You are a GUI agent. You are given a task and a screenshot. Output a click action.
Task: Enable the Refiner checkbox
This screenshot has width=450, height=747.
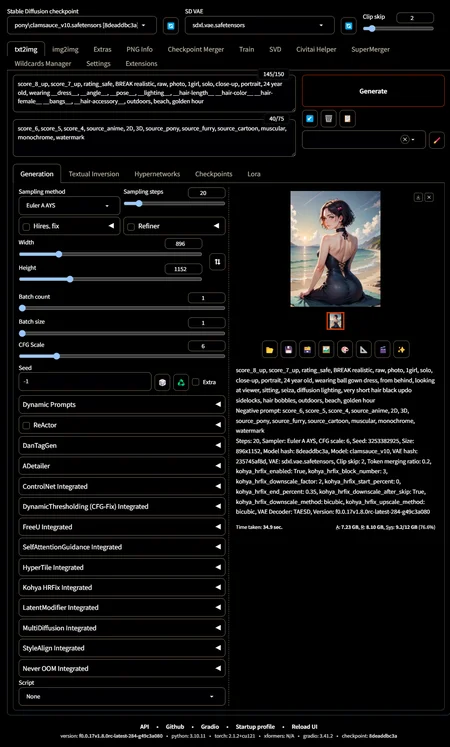click(131, 227)
